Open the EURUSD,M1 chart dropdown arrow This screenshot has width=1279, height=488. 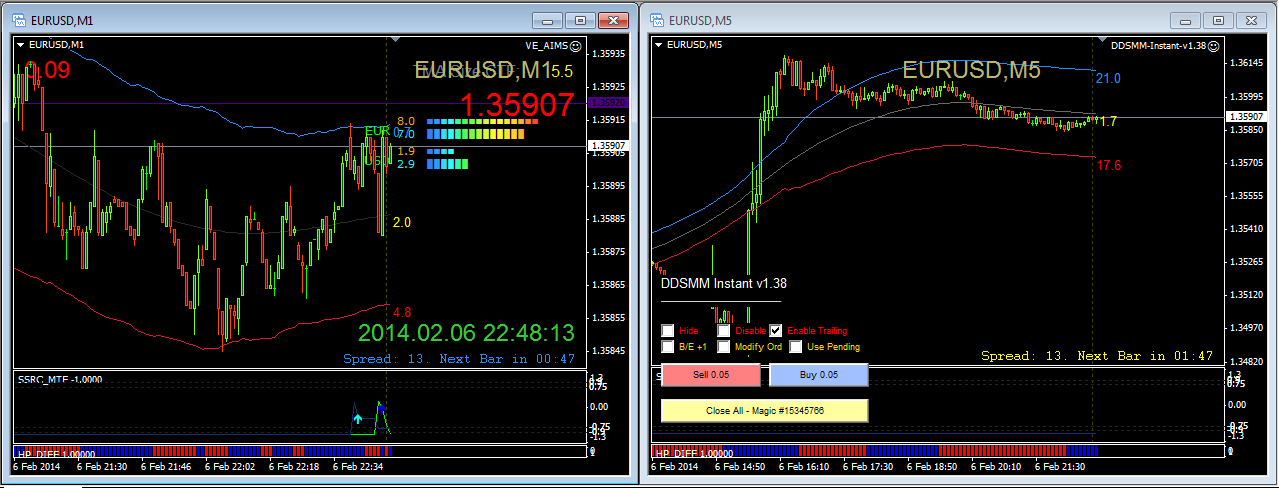(21, 45)
